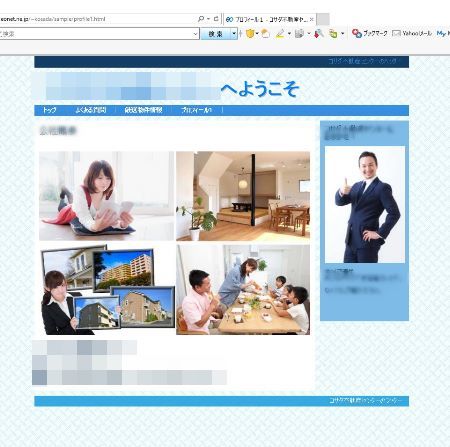Close the プロフィール1 browser tab
This screenshot has height=447, width=450.
[311, 20]
